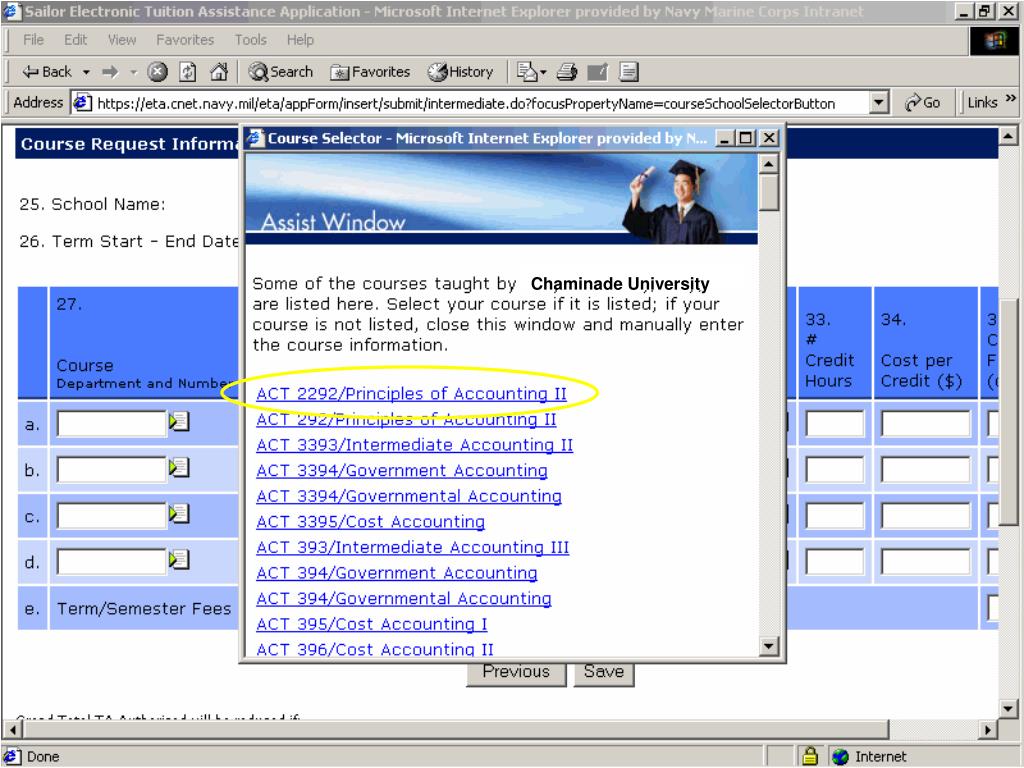Open course selector icon for row d
Viewport: 1024px width, 768px height.
[x=179, y=560]
